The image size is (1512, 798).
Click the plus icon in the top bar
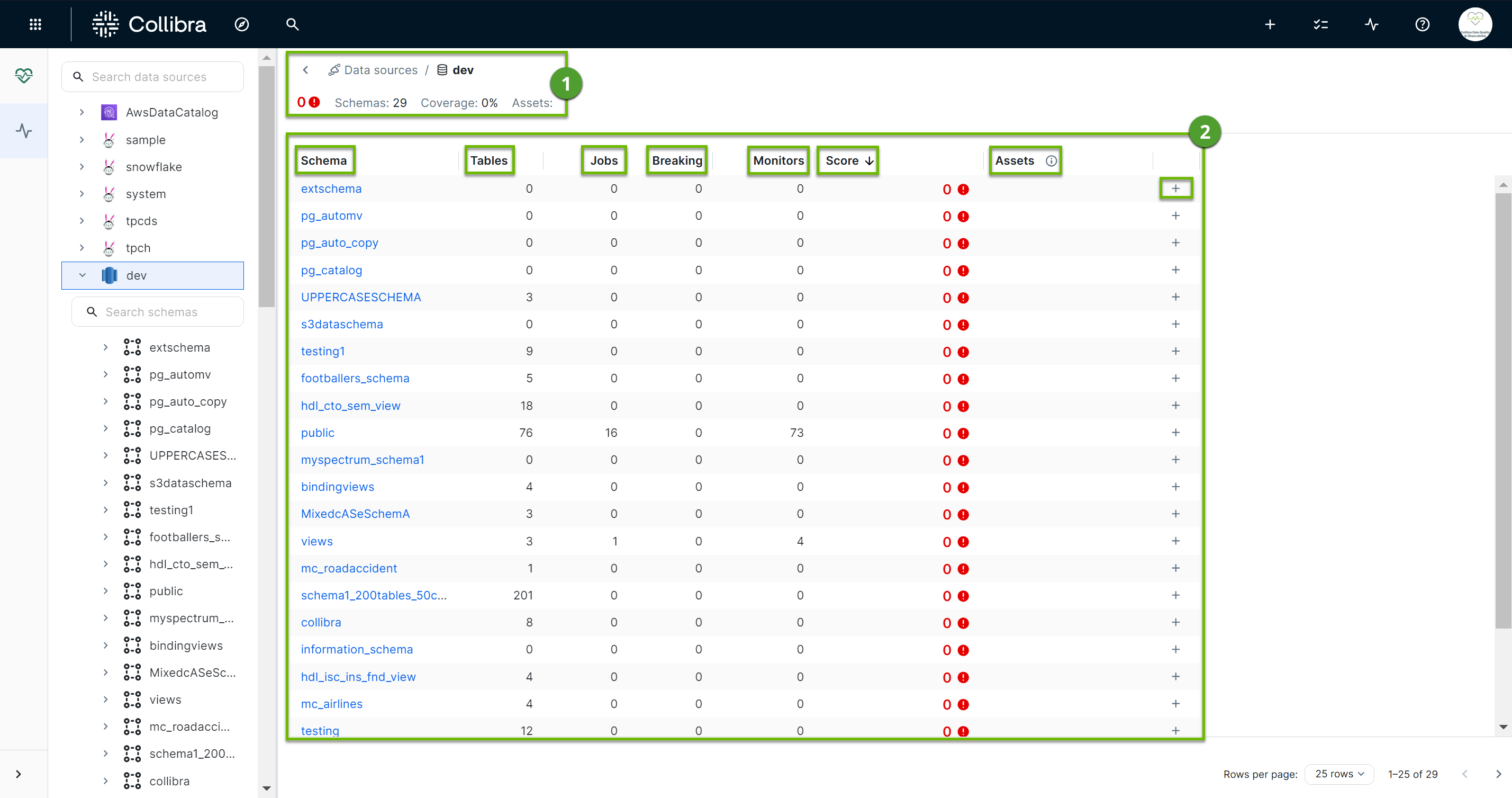point(1270,24)
